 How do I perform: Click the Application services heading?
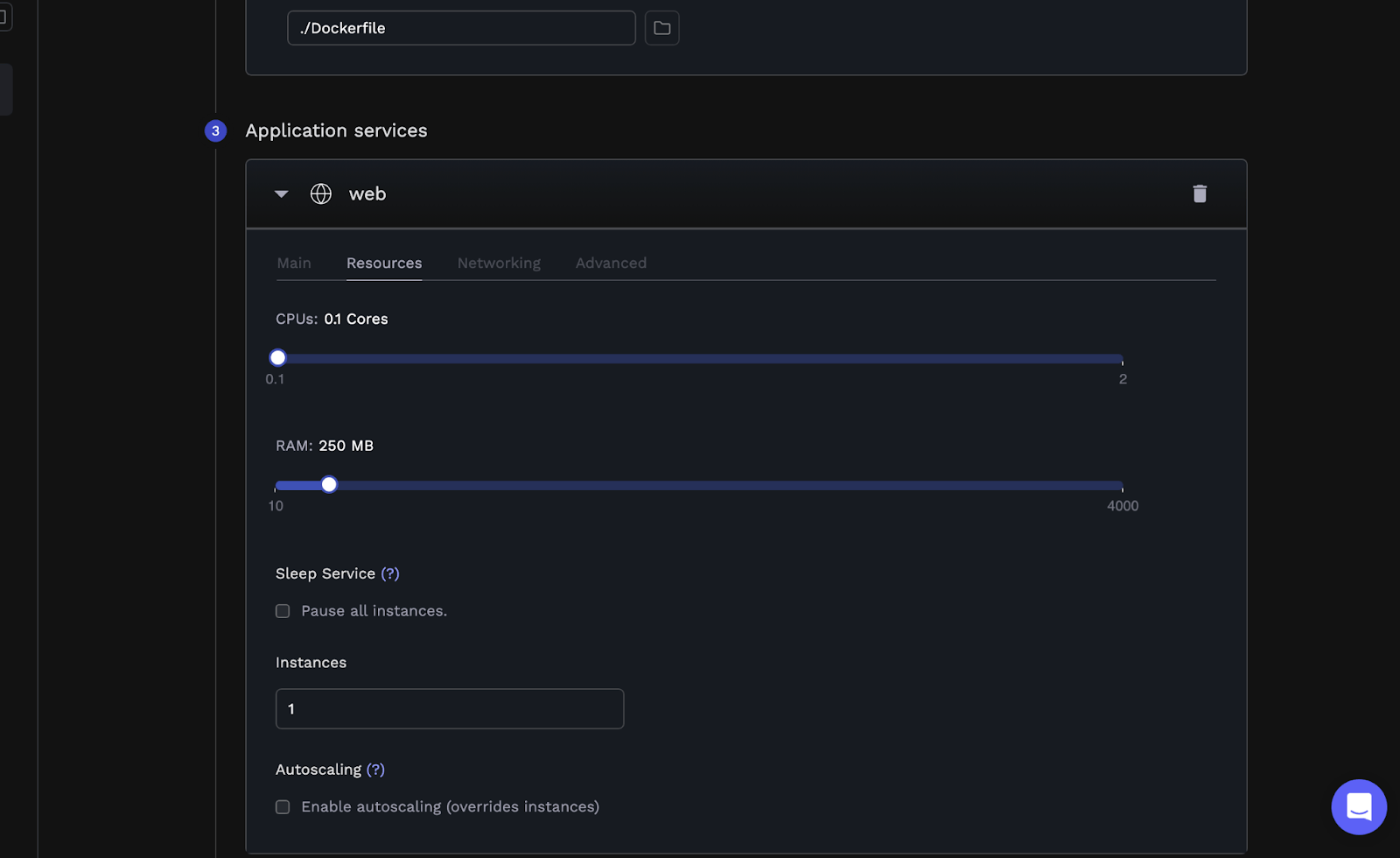pos(336,130)
